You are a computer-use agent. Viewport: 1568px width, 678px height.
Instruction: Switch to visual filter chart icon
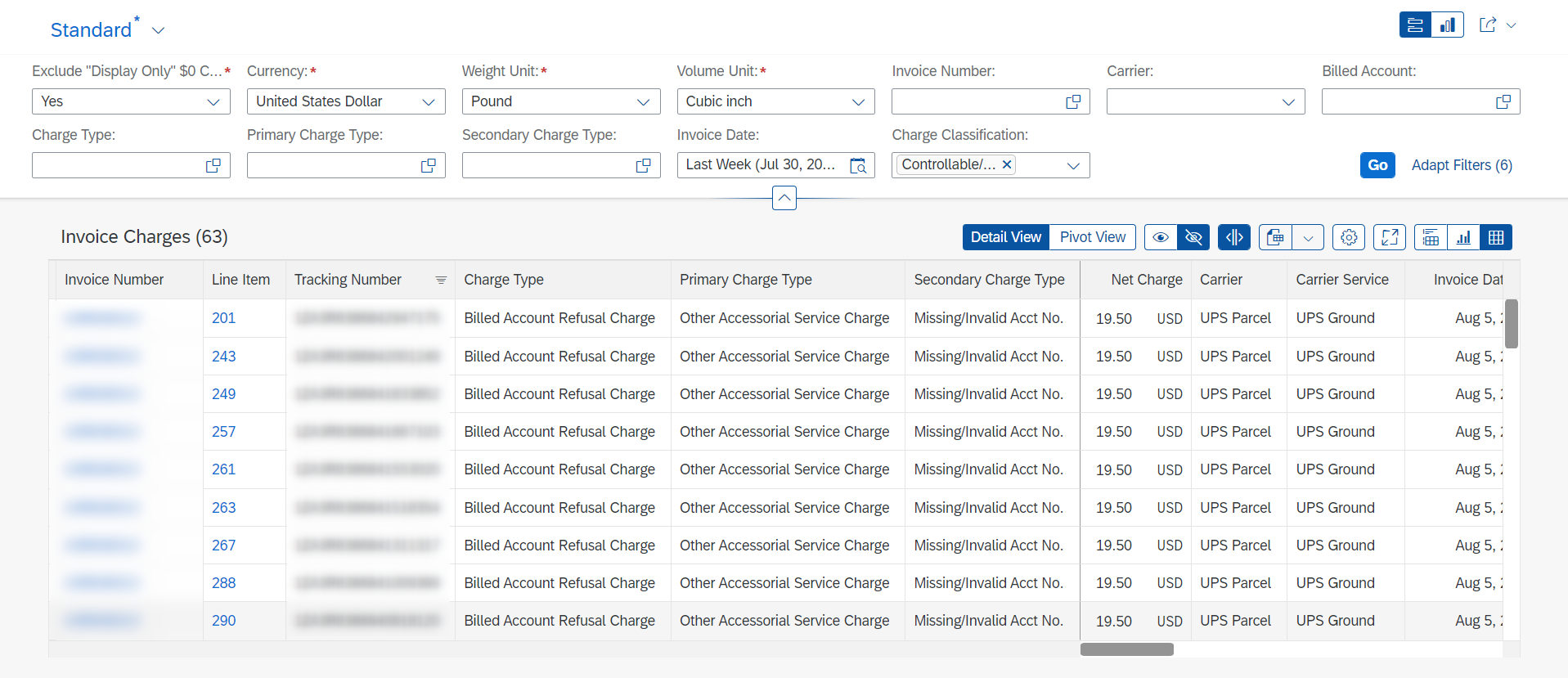click(x=1447, y=25)
